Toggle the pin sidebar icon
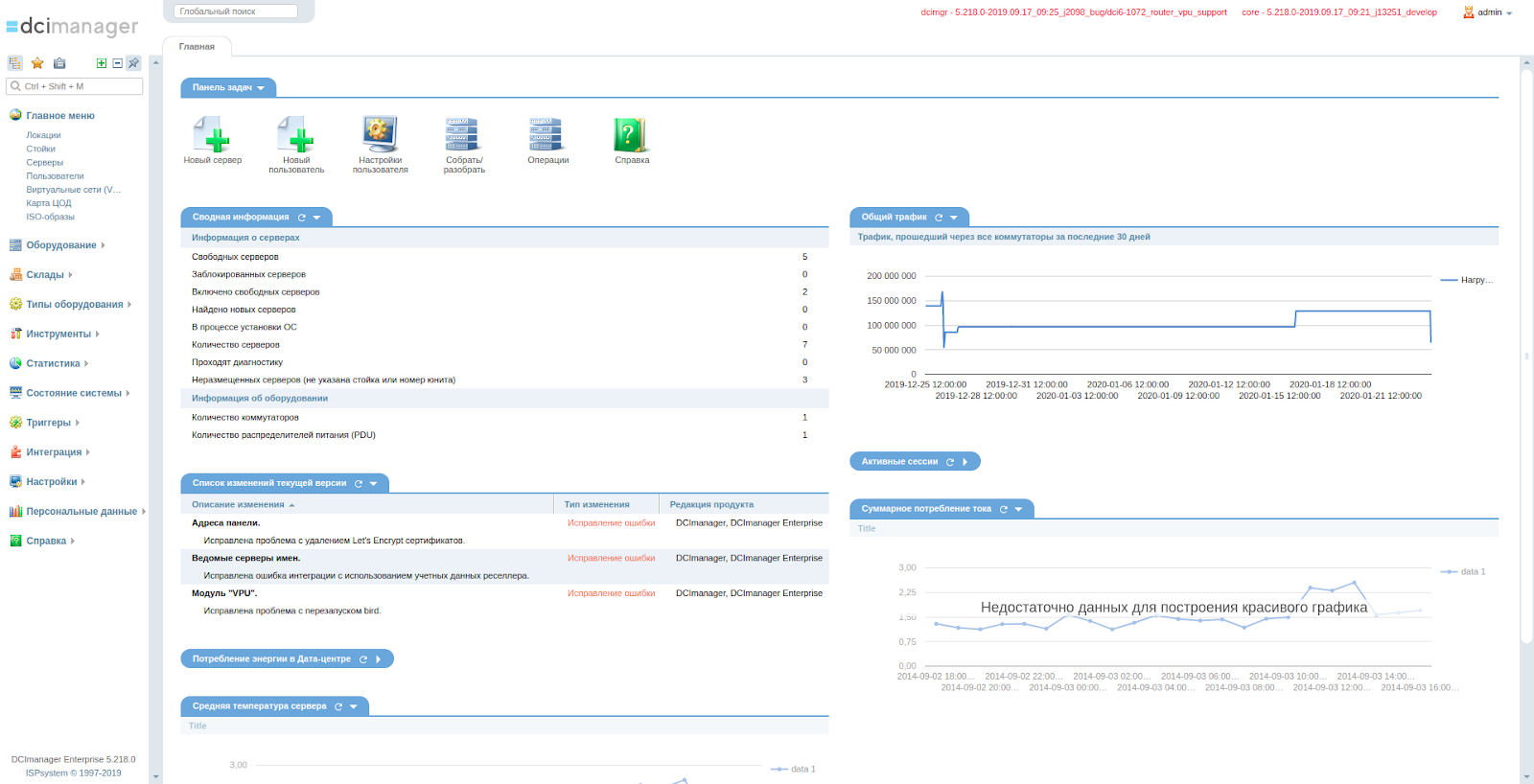Viewport: 1534px width, 784px height. tap(134, 63)
